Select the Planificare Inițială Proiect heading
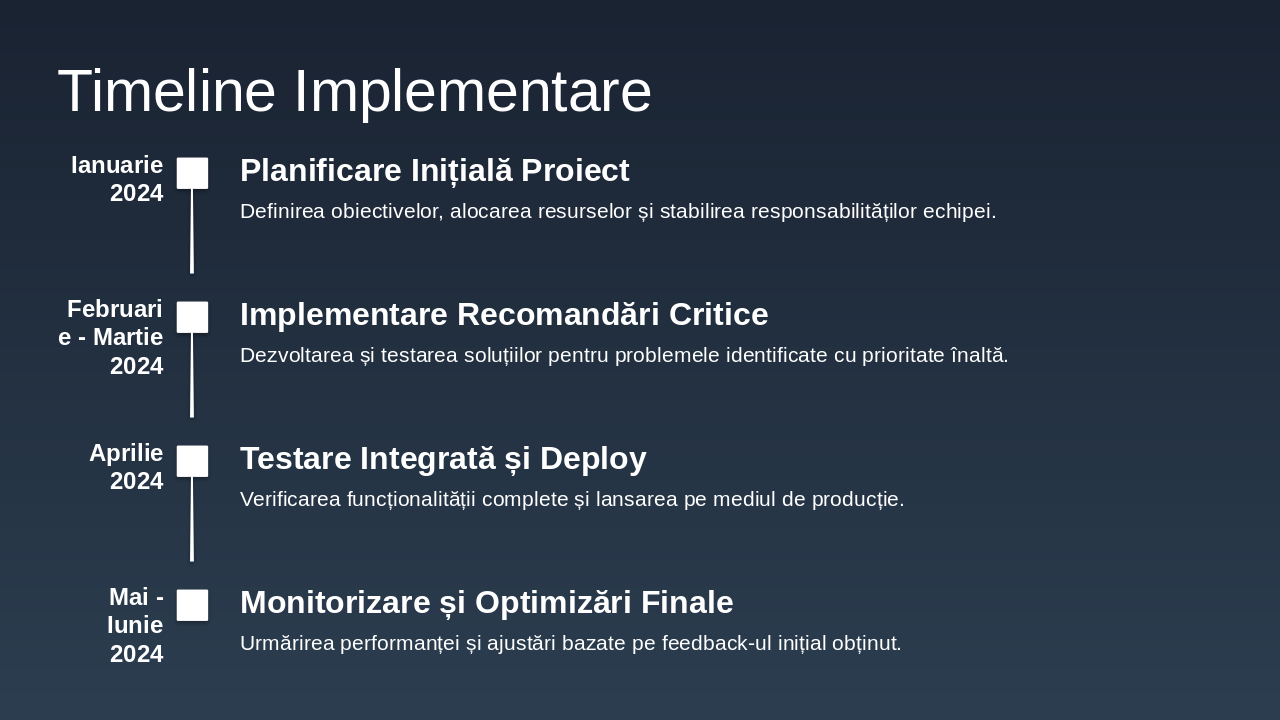Viewport: 1280px width, 720px height. 435,170
